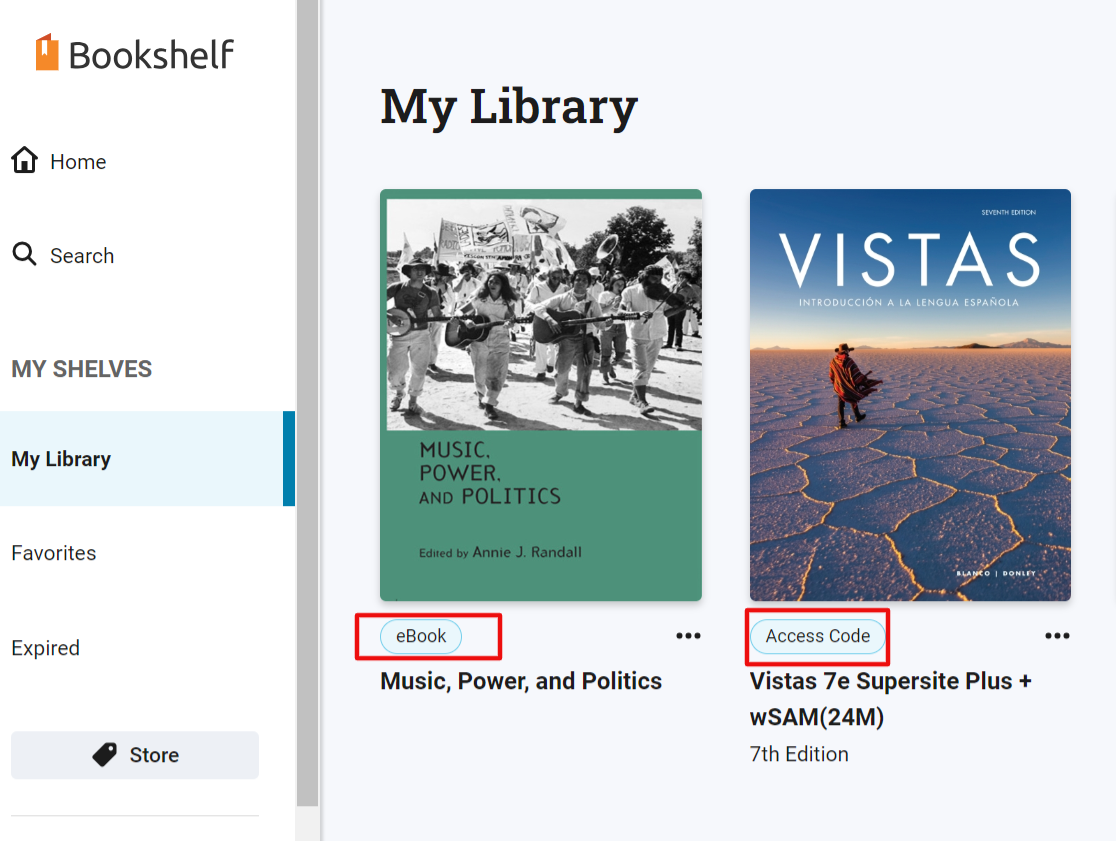Collapse the MY SHELVES section header
The width and height of the screenshot is (1116, 841).
(x=81, y=368)
